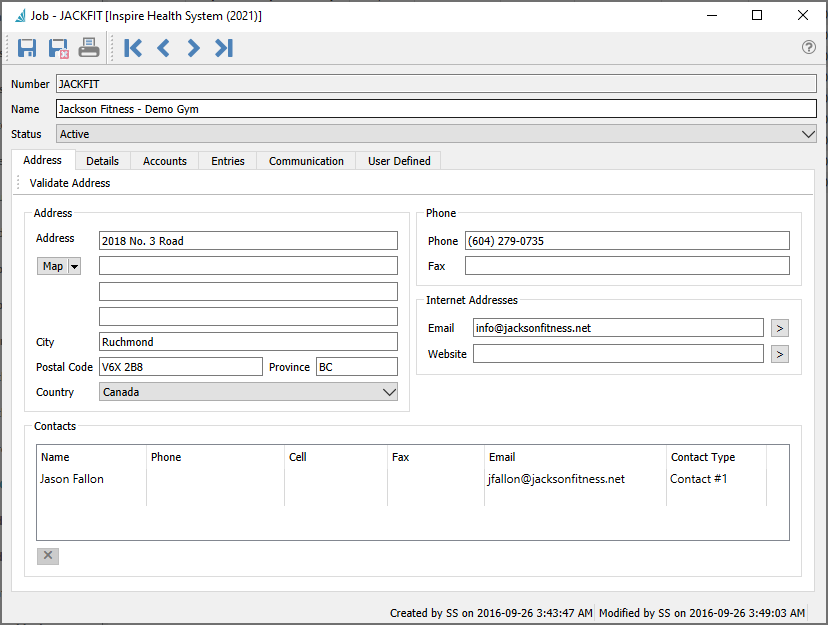
Task: Jump to the last job record
Action: click(224, 48)
